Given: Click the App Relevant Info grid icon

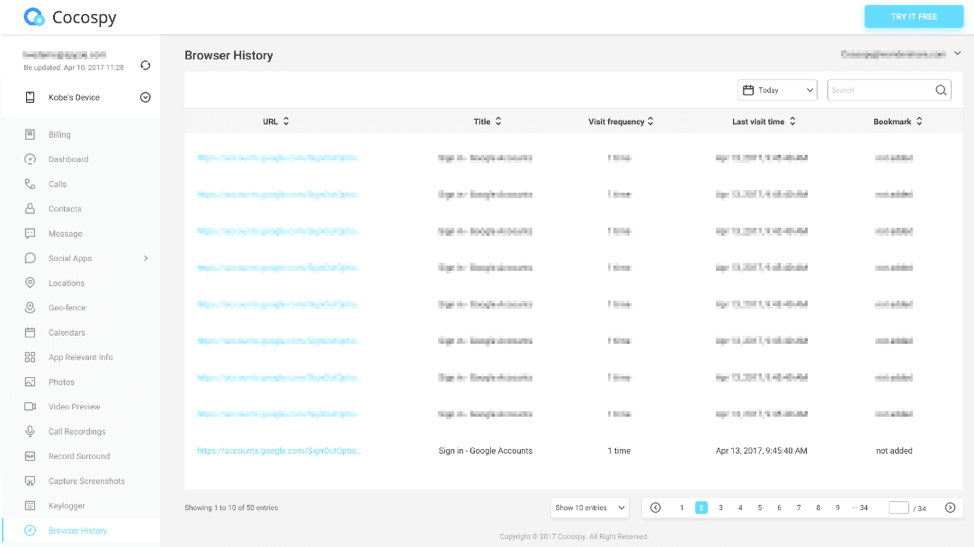Looking at the screenshot, I should (x=30, y=357).
